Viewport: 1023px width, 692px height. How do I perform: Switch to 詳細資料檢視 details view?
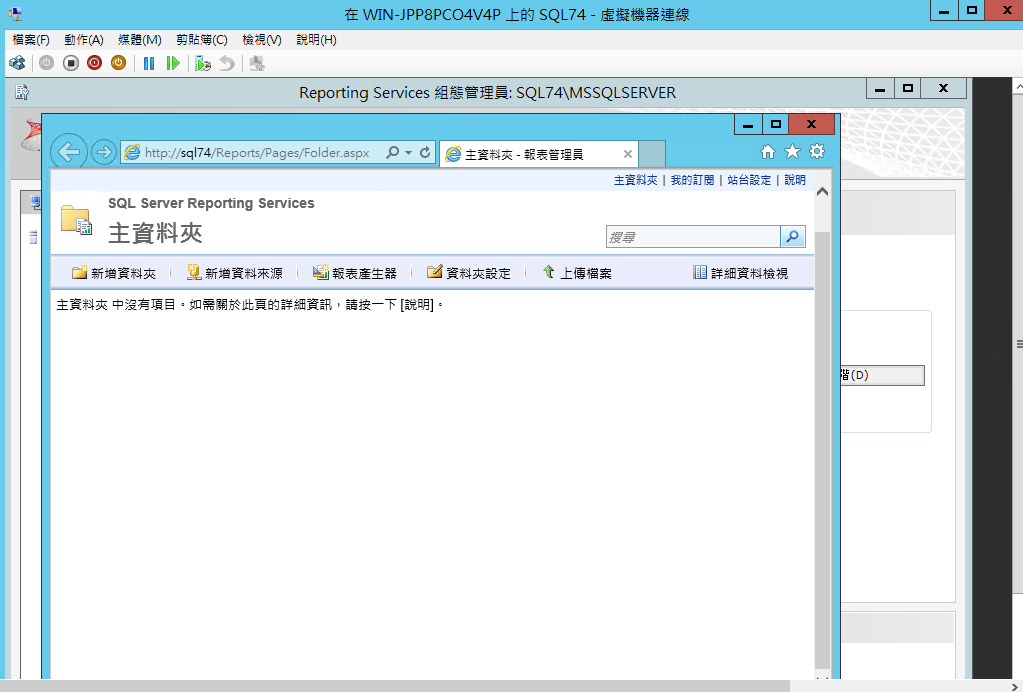(741, 273)
